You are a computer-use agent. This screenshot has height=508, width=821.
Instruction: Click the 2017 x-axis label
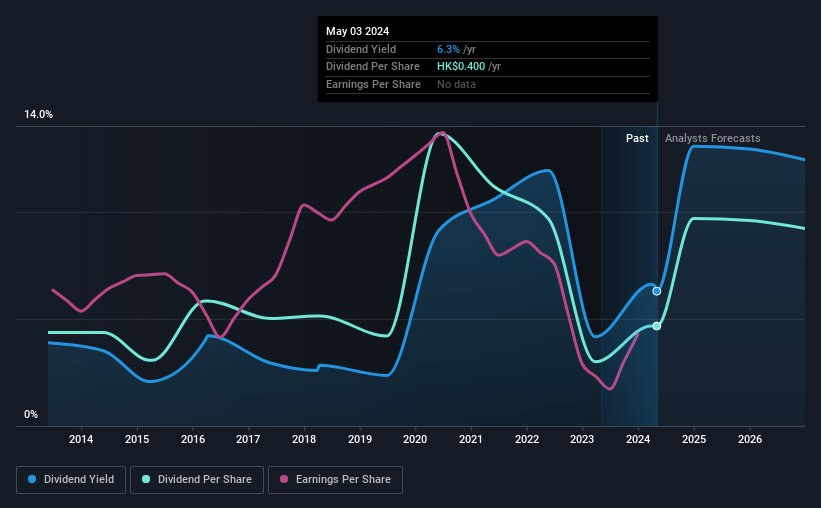pos(248,439)
